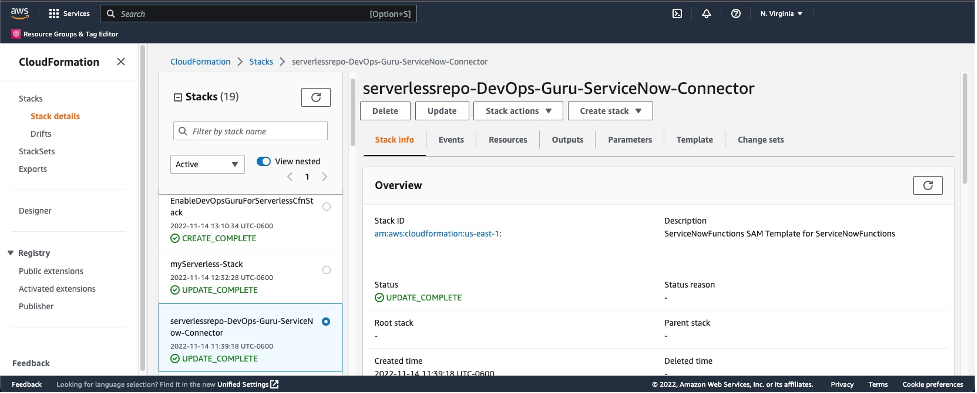This screenshot has height=393, width=977.
Task: Open StackSets in the side navigation
Action: (x=37, y=151)
